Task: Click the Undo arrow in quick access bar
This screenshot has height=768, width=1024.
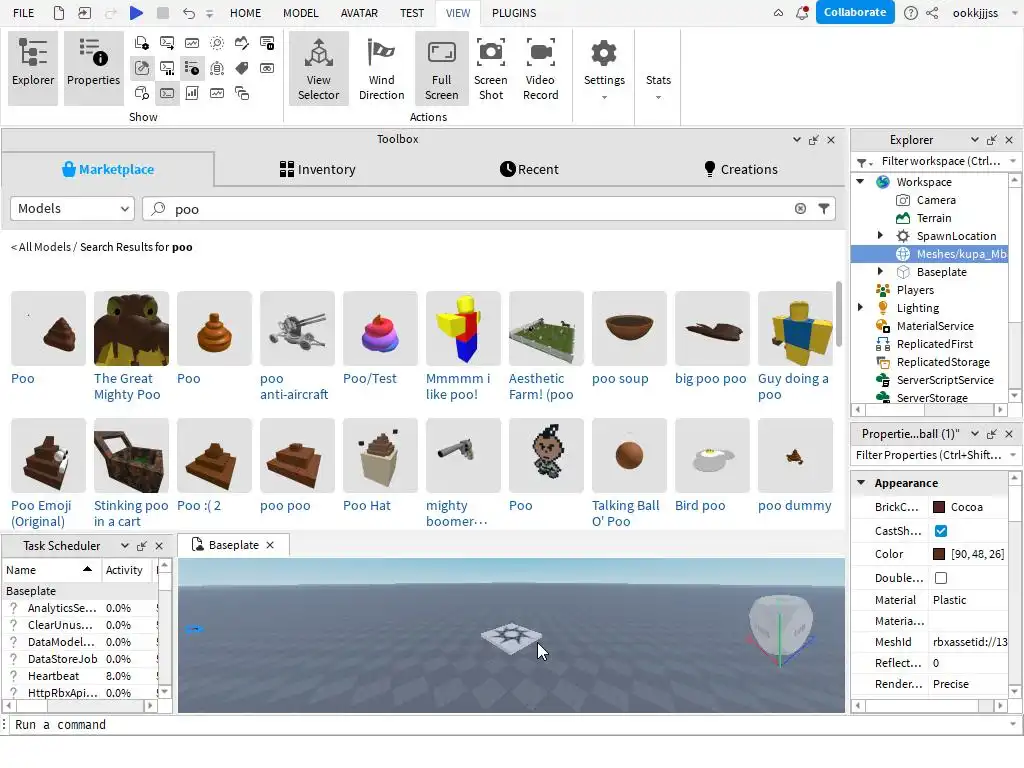Action: coord(189,13)
